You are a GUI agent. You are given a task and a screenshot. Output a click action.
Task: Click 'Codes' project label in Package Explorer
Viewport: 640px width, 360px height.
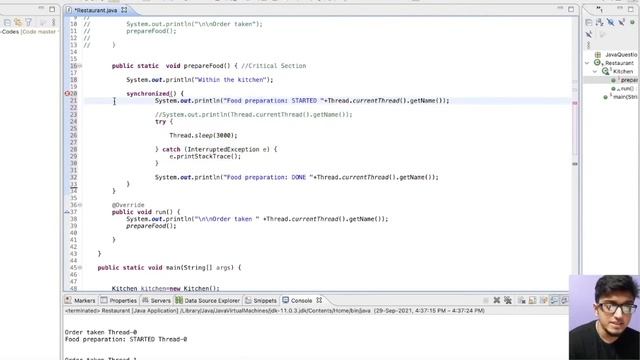pos(10,31)
